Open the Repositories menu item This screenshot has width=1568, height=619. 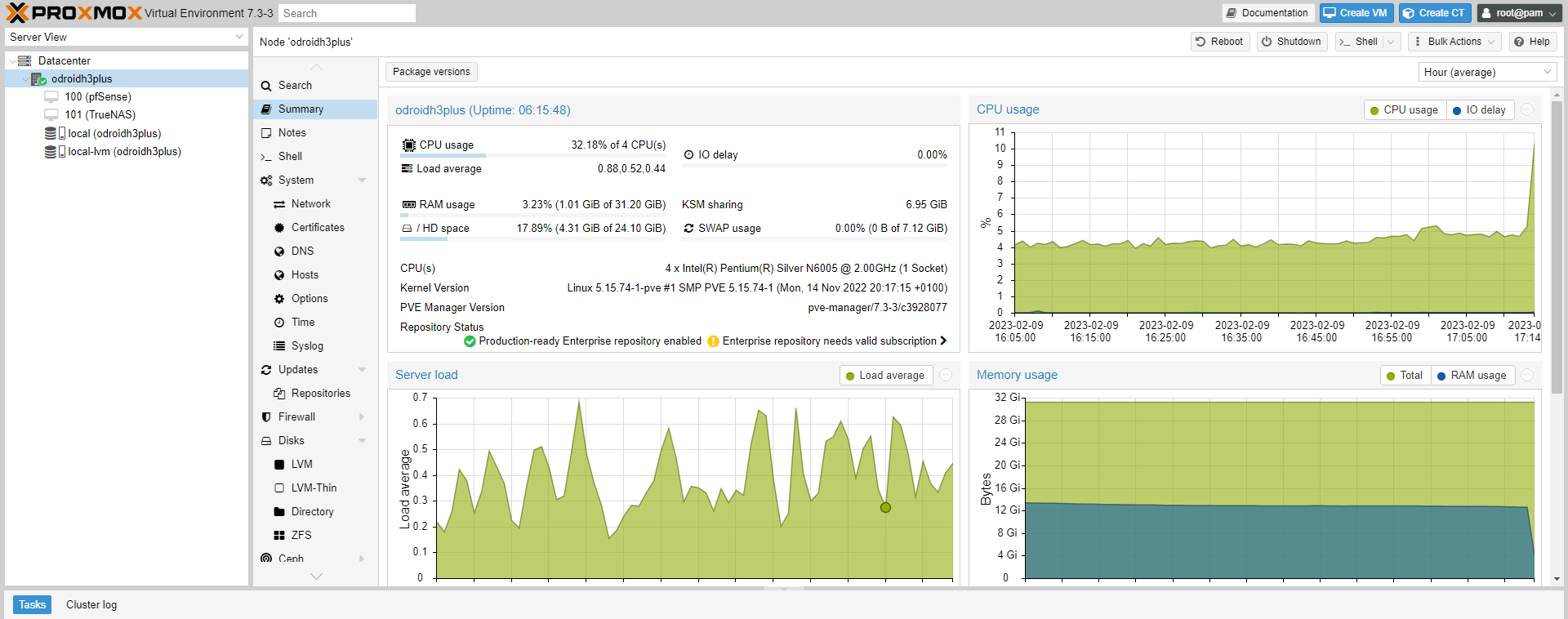coord(315,394)
